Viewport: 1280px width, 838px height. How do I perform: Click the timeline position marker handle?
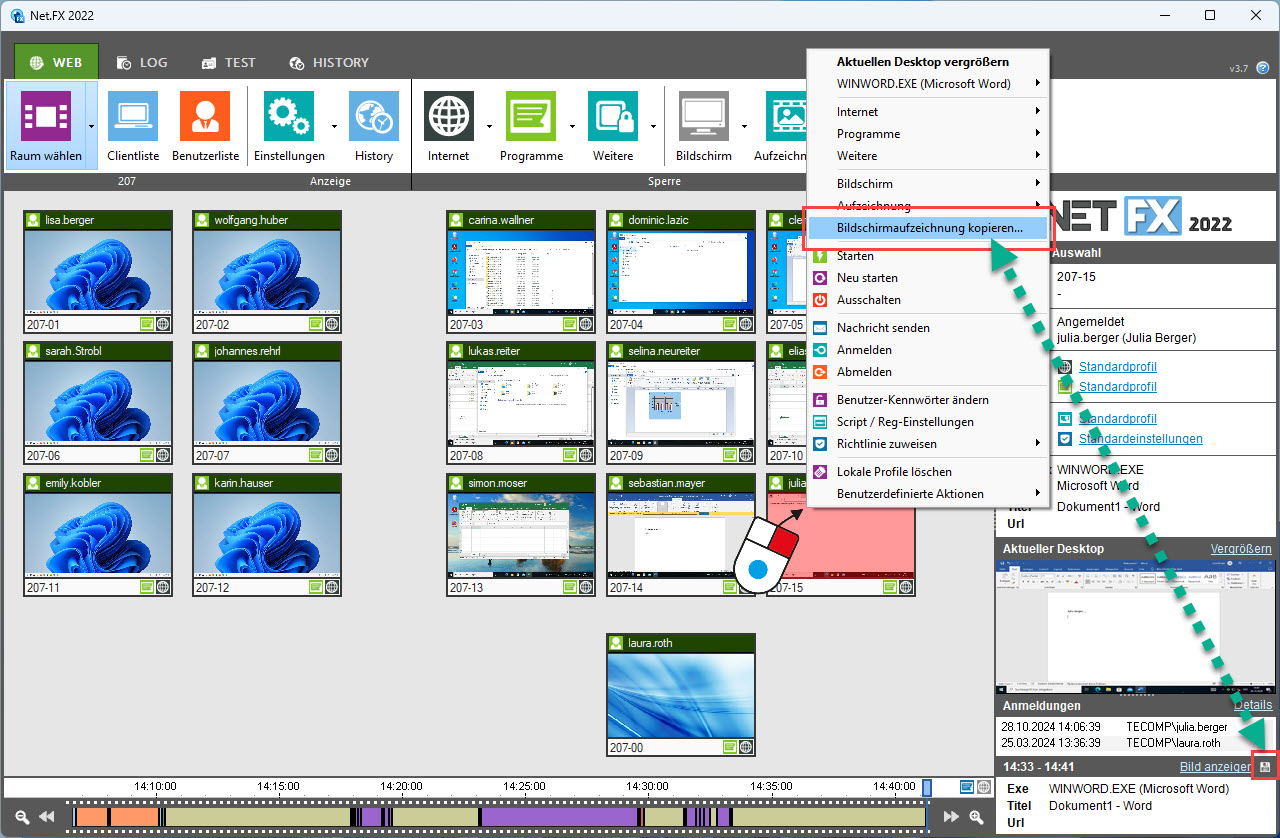click(x=927, y=788)
